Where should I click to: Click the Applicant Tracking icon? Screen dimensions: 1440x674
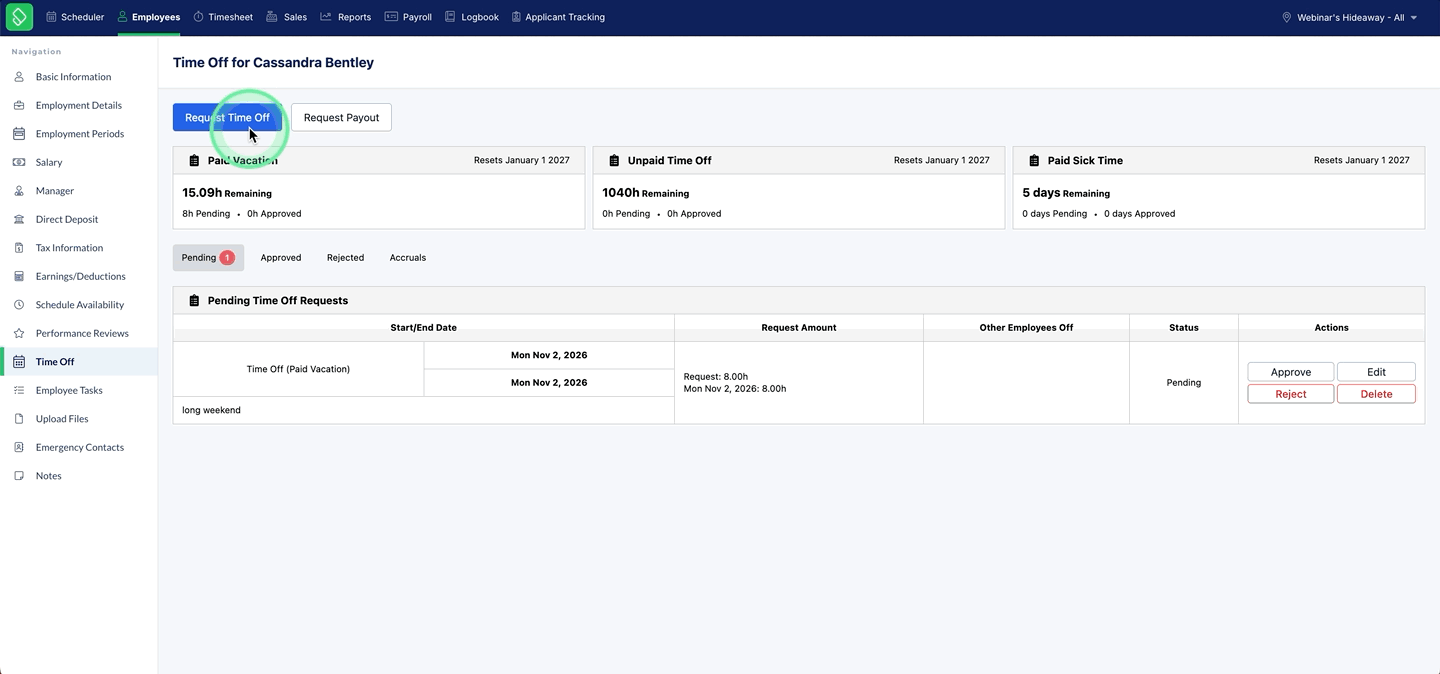(516, 17)
